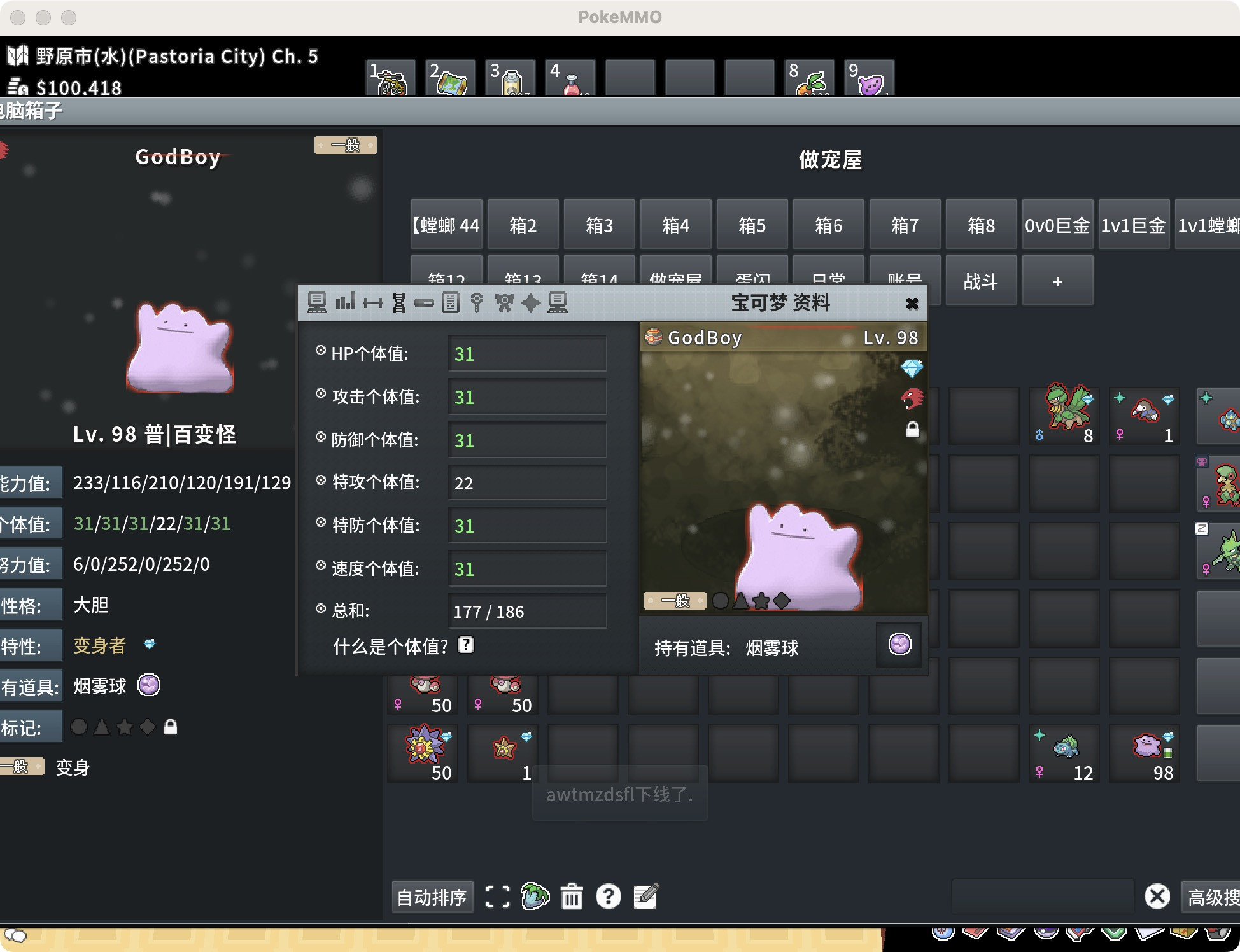Clear the search with the X button
1240x952 pixels.
coord(1157,897)
